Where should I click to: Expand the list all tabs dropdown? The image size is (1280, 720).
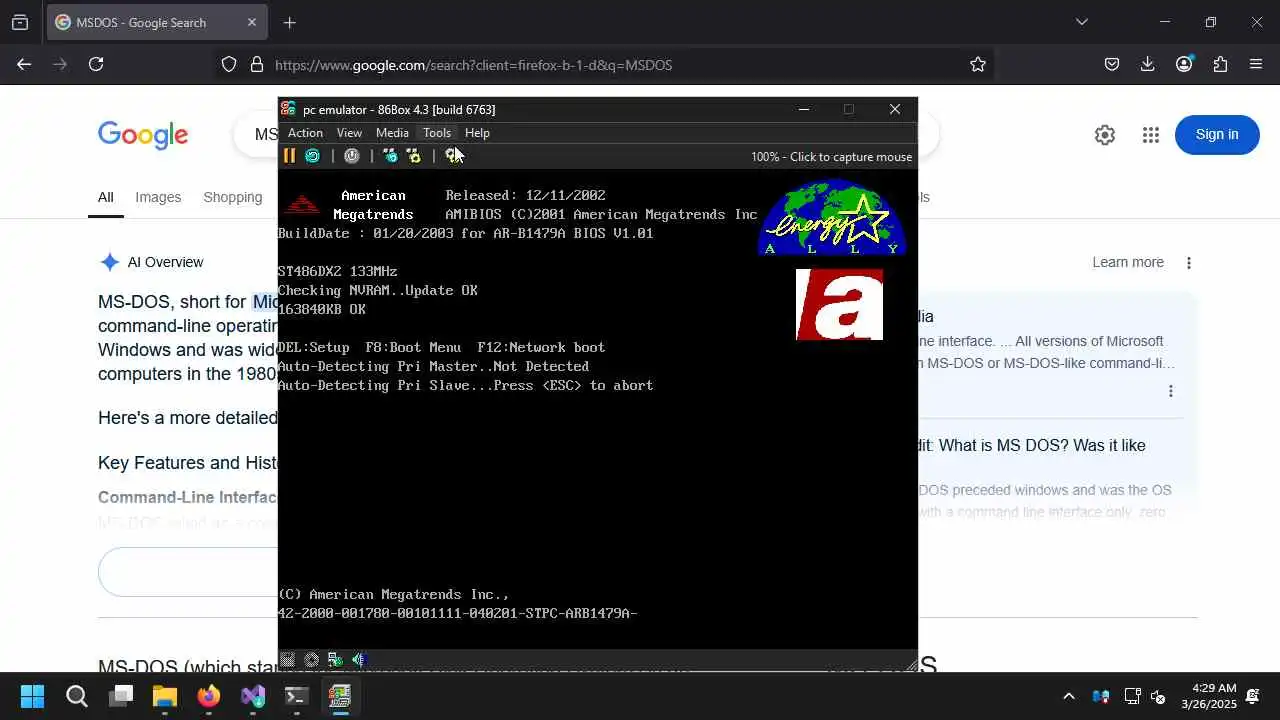pyautogui.click(x=1081, y=22)
